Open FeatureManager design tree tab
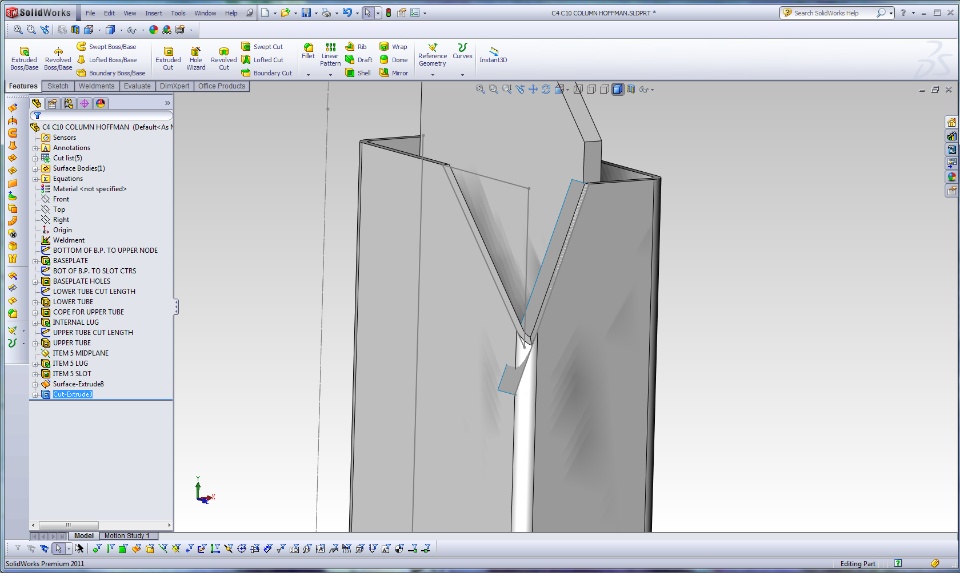Image resolution: width=960 pixels, height=573 pixels. (x=37, y=103)
